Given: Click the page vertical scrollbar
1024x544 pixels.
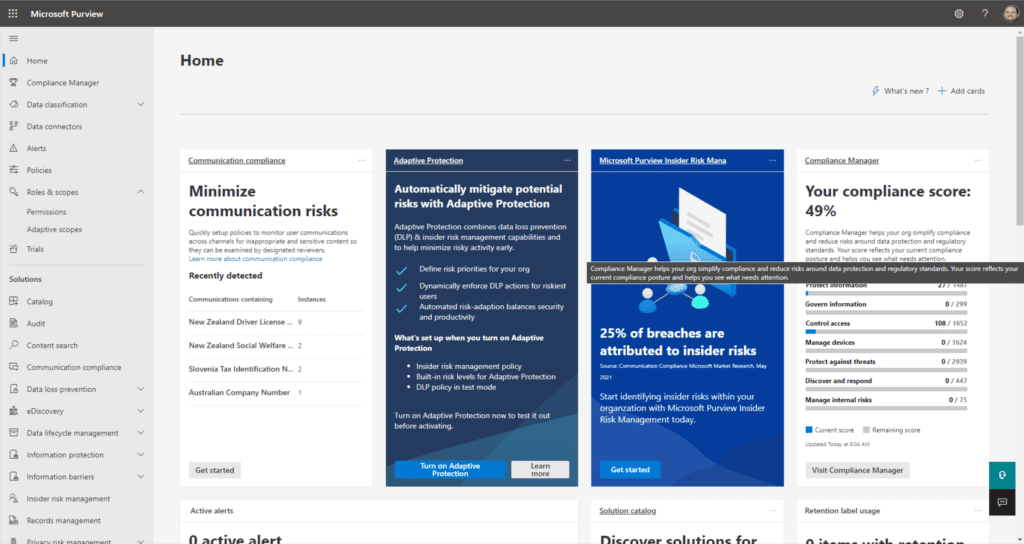Looking at the screenshot, I should tap(1019, 131).
